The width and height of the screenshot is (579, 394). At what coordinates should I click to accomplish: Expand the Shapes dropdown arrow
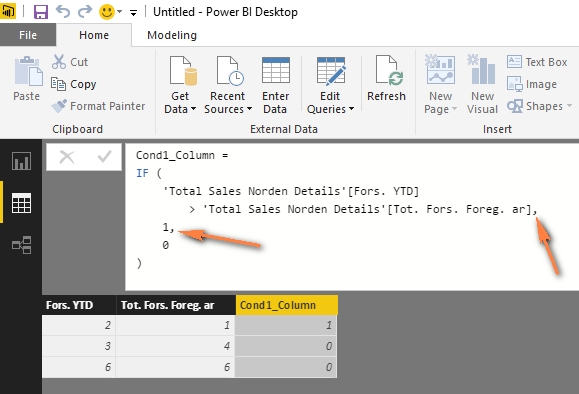pos(569,106)
